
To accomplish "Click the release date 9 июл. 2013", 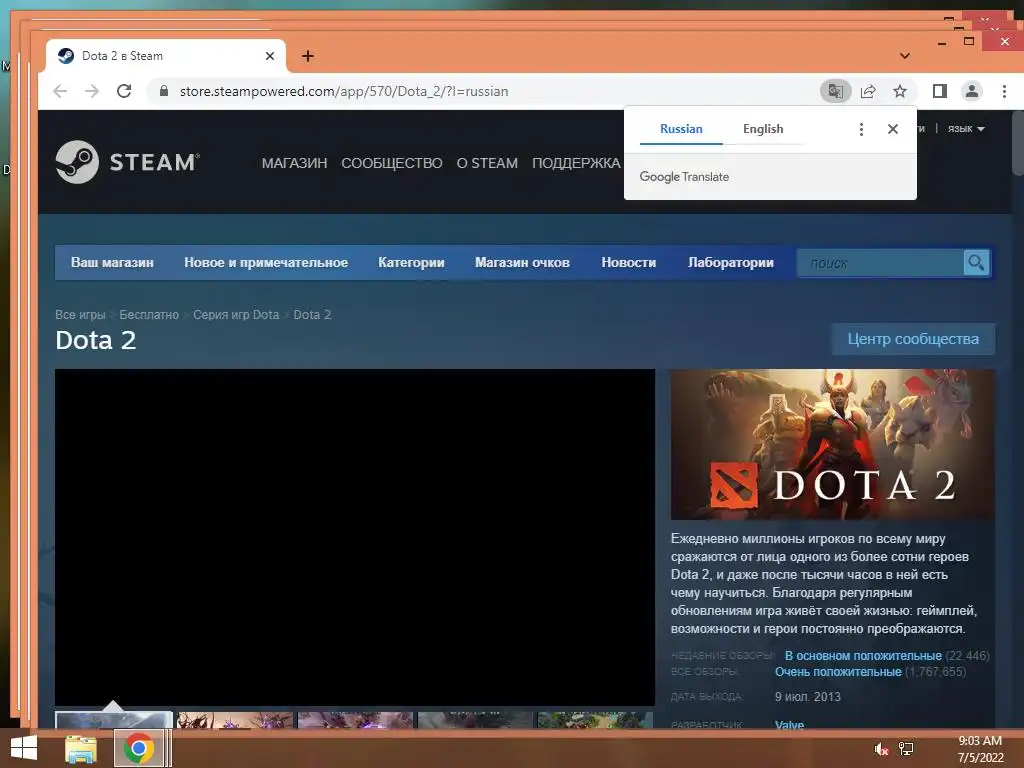I will pos(808,697).
